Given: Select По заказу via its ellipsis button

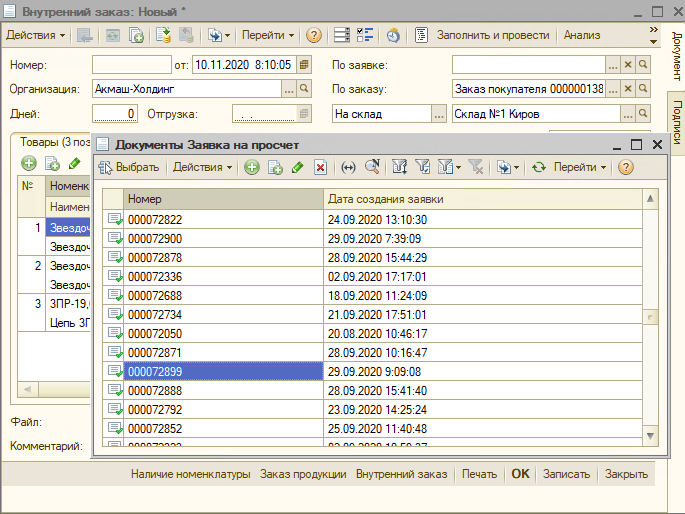Looking at the screenshot, I should (613, 89).
